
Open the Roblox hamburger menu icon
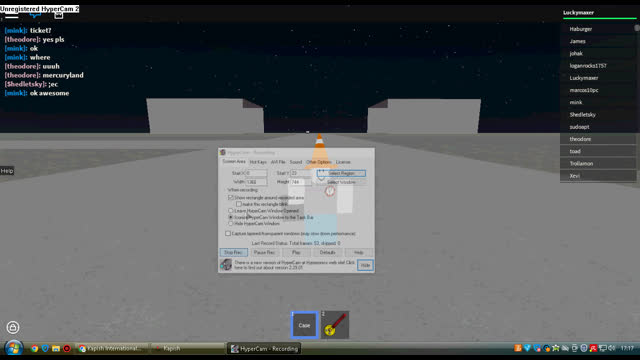pos(11,16)
